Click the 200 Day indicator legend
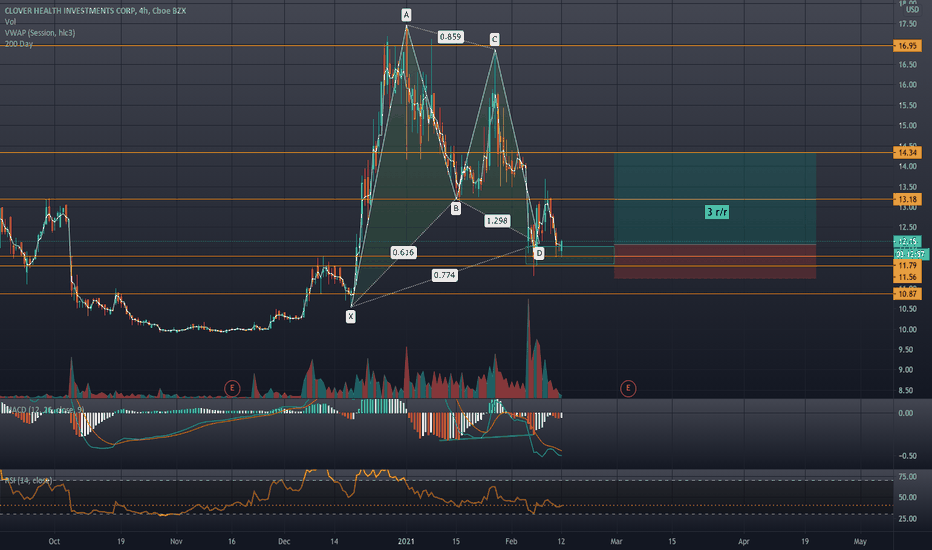This screenshot has width=932, height=550. tap(18, 44)
